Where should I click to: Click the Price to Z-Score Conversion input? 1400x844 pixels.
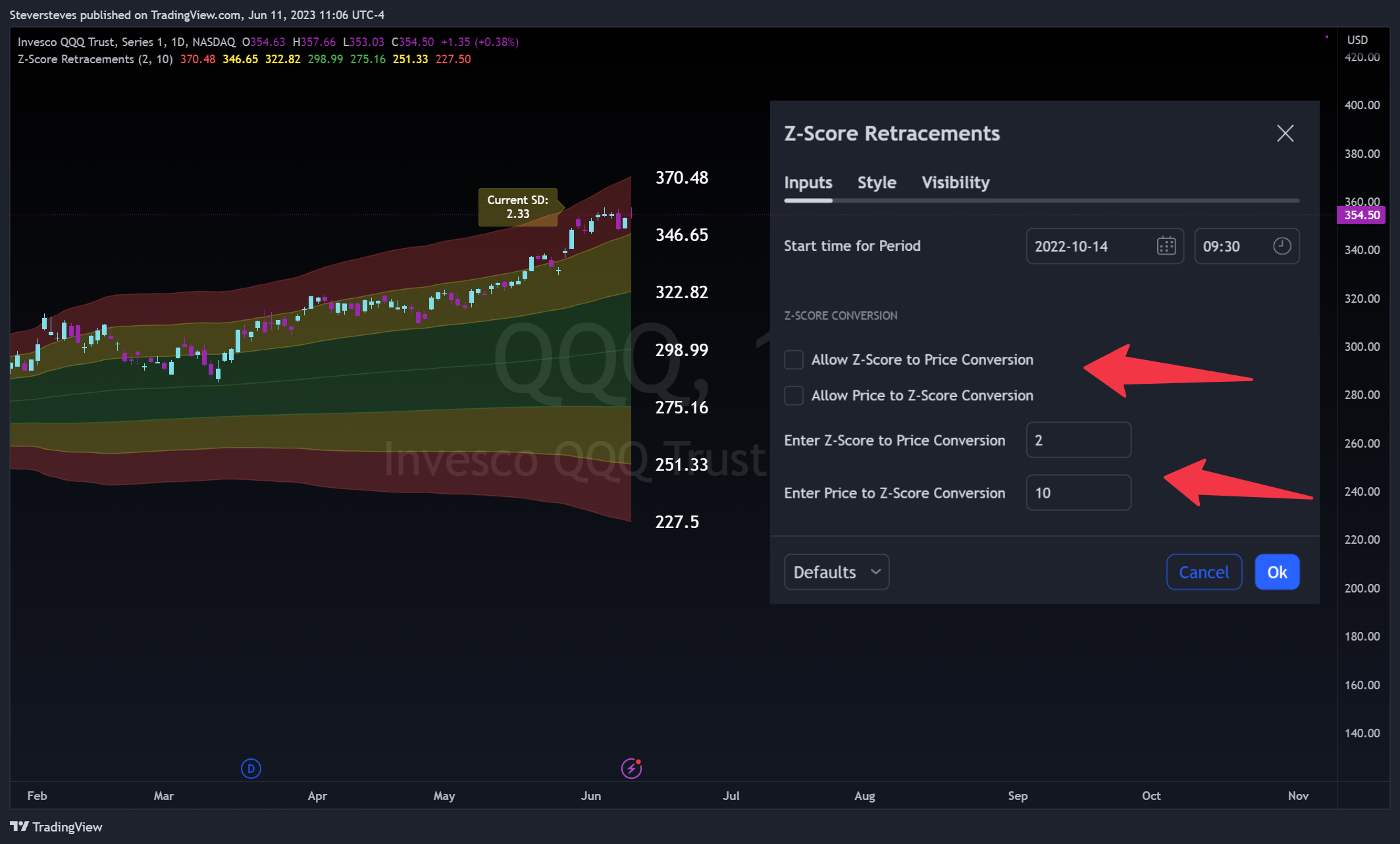coord(1078,492)
